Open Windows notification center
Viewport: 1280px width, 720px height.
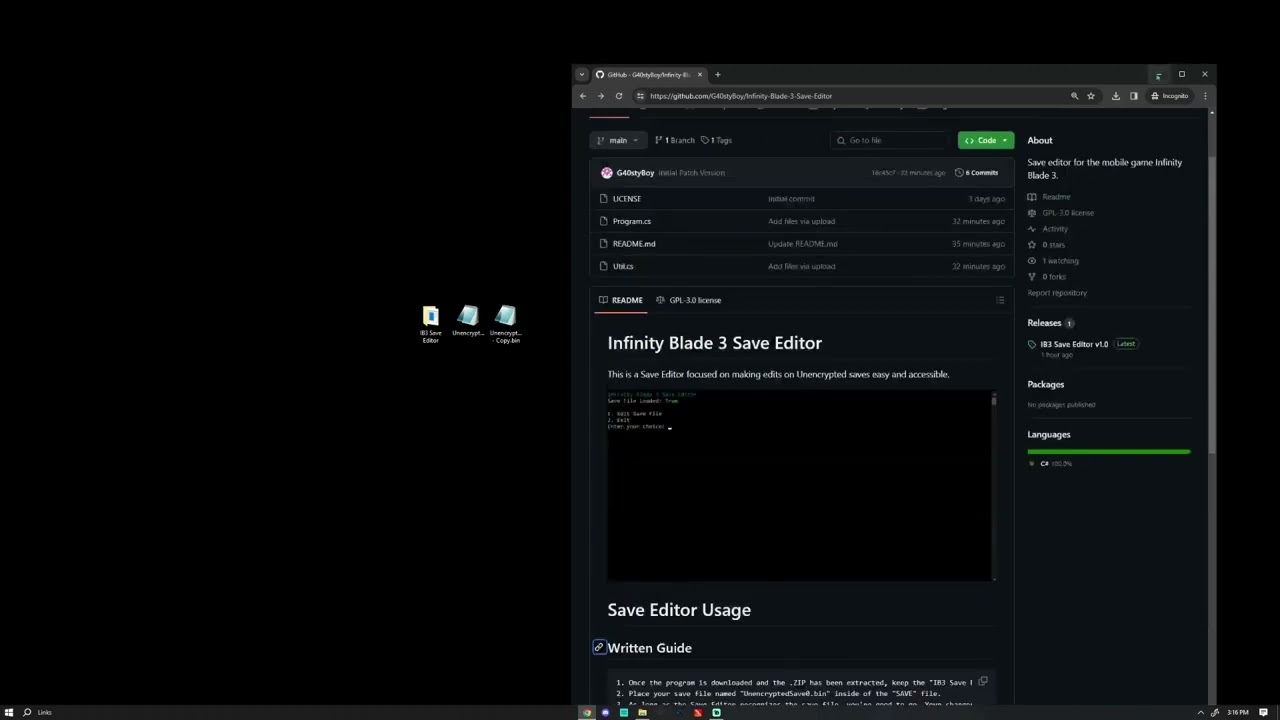point(1263,712)
